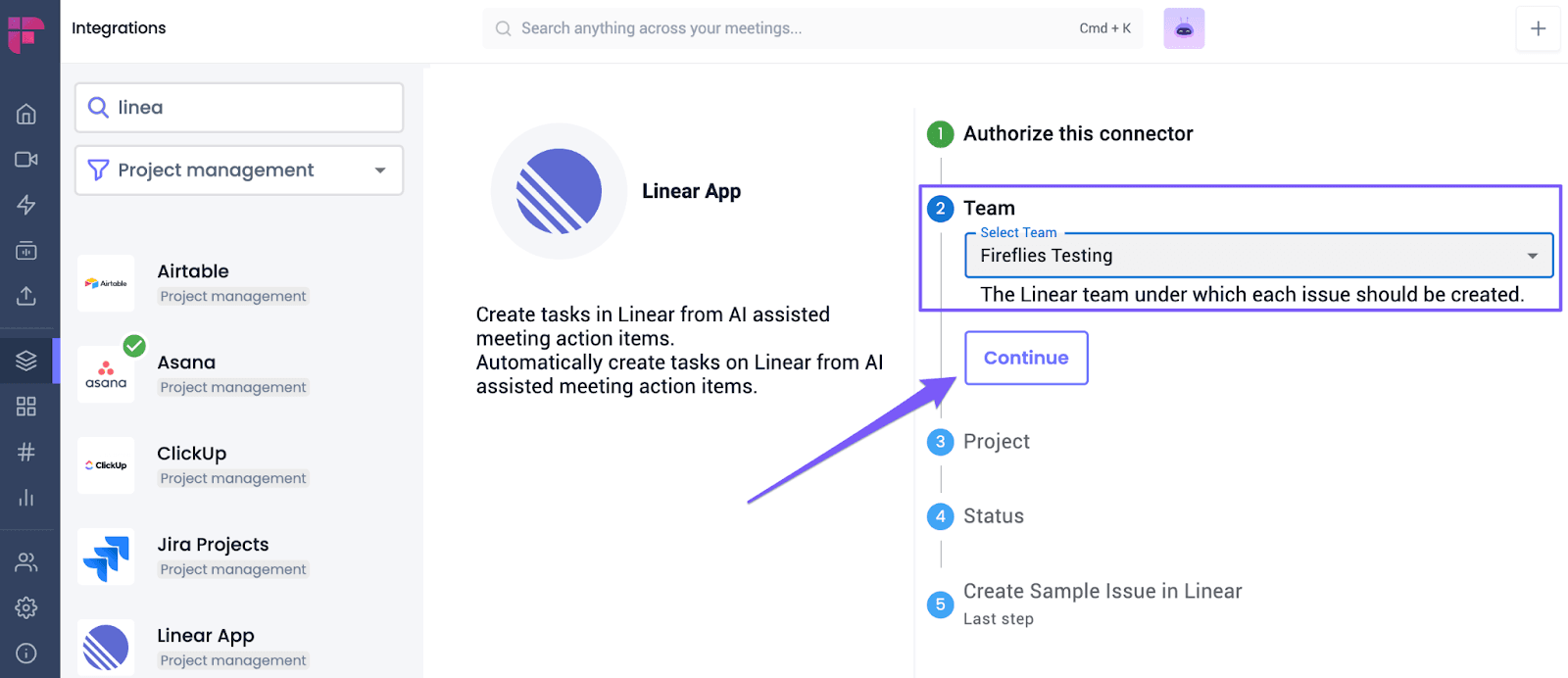Image resolution: width=1568 pixels, height=678 pixels.
Task: Click the purple bot avatar icon
Action: 1184,28
